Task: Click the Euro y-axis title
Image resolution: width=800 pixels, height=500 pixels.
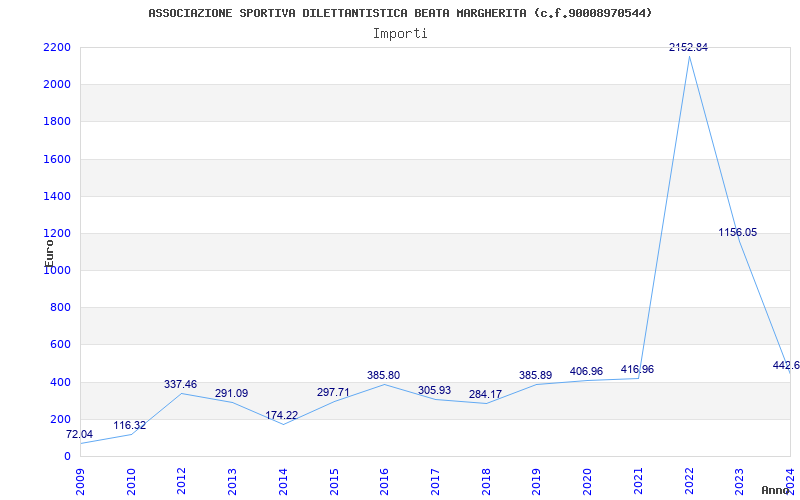Action: click(49, 253)
